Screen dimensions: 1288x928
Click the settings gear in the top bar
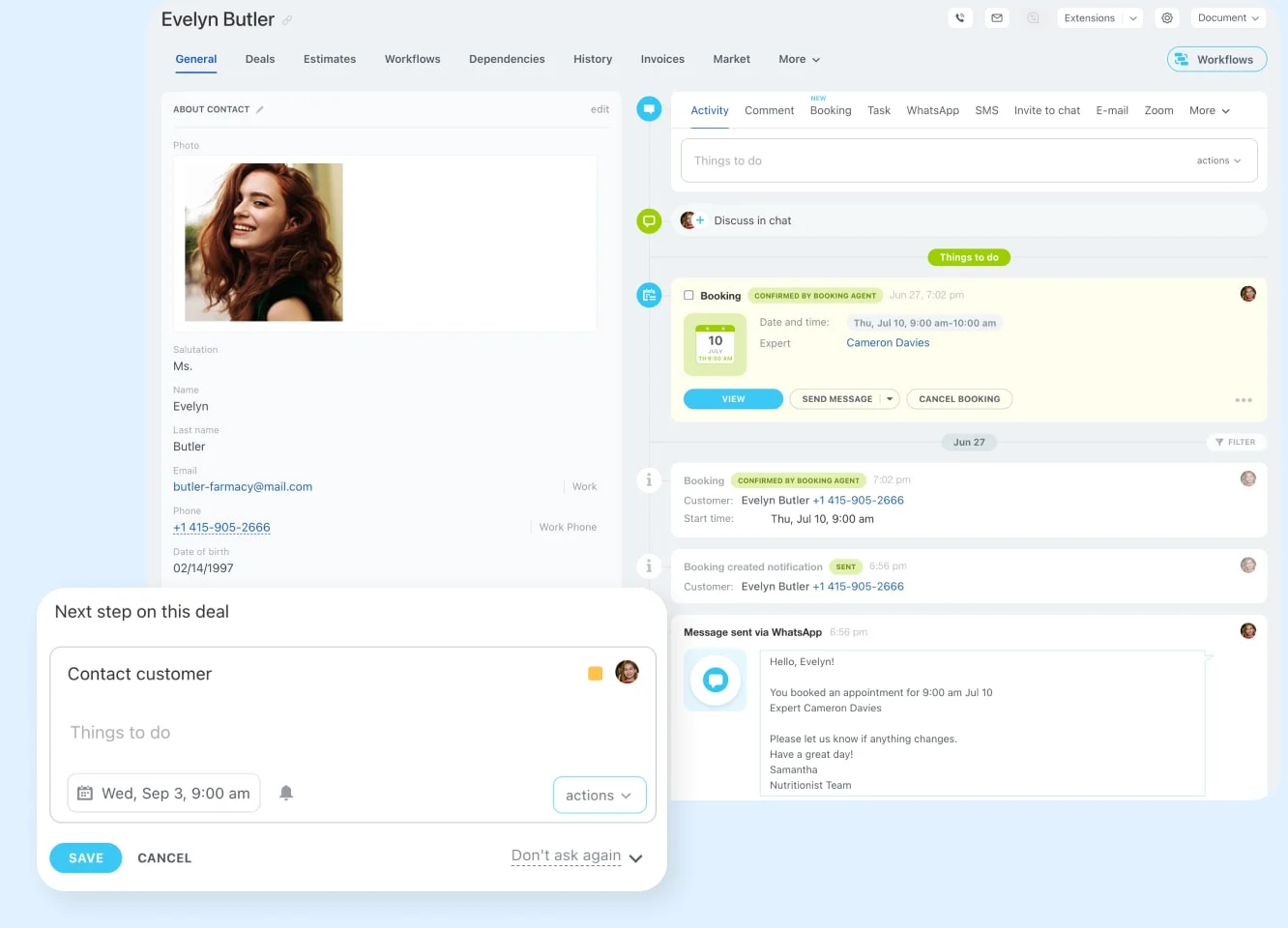(x=1166, y=17)
